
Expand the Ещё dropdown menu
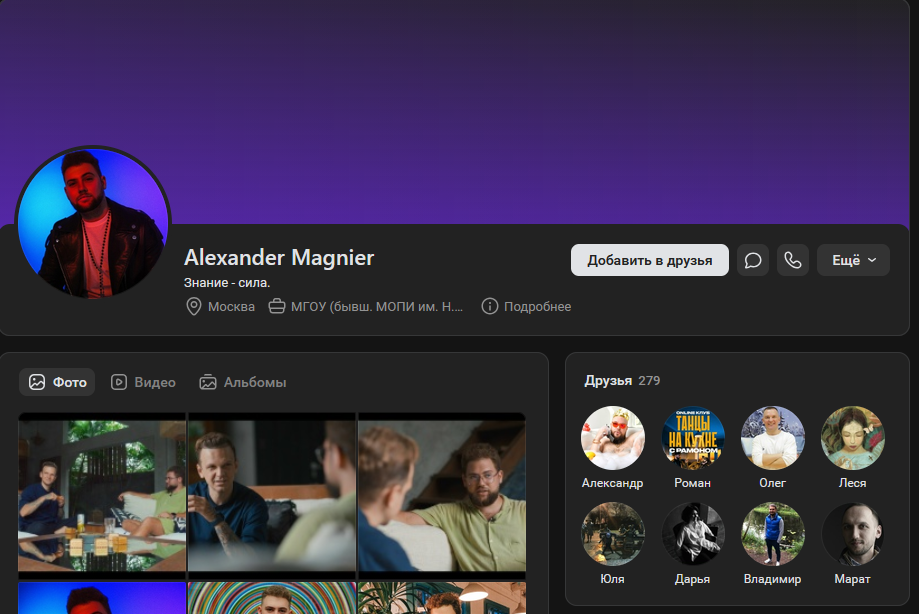(x=853, y=260)
